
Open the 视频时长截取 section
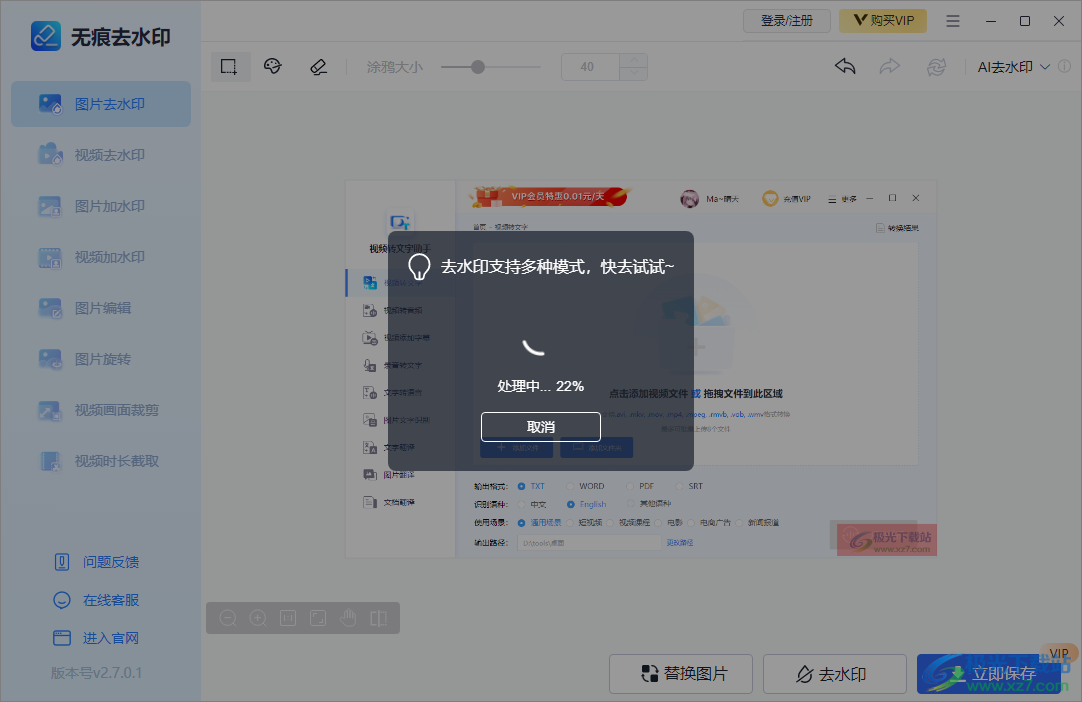101,462
